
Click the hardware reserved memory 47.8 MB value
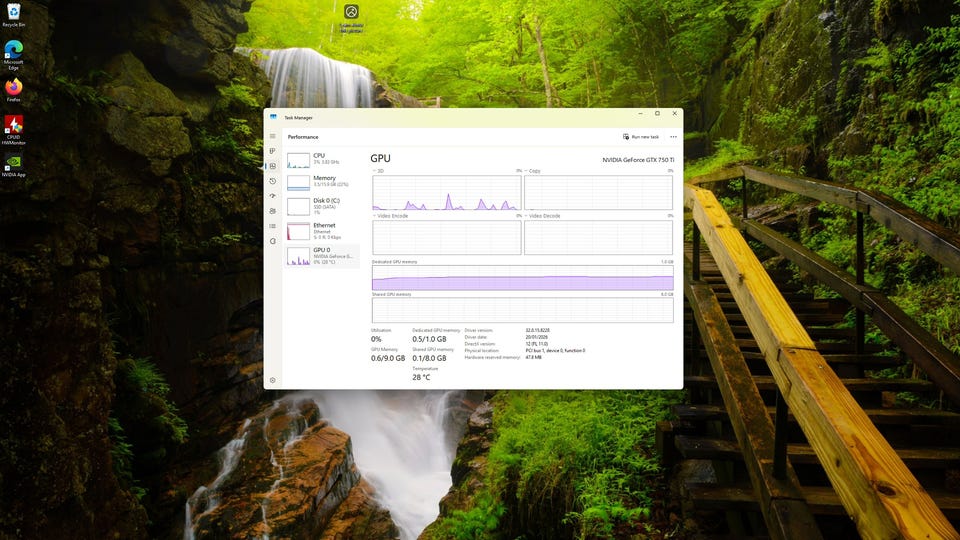point(534,357)
